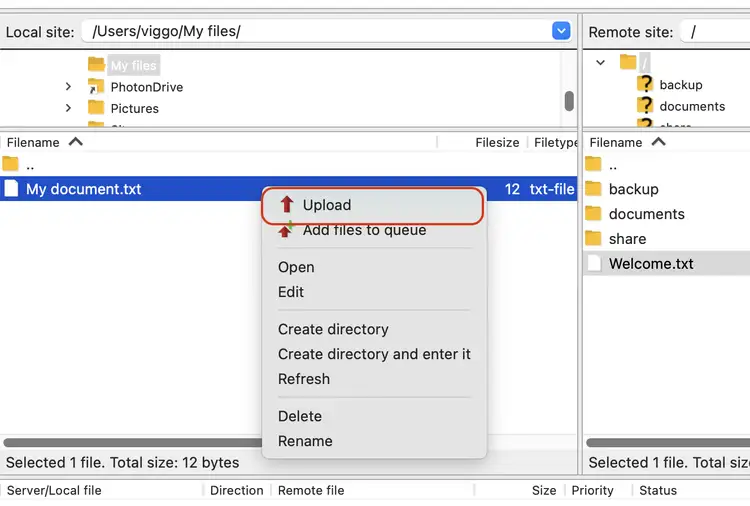This screenshot has height=506, width=750.
Task: Choose Upload from the context menu
Action: [374, 205]
